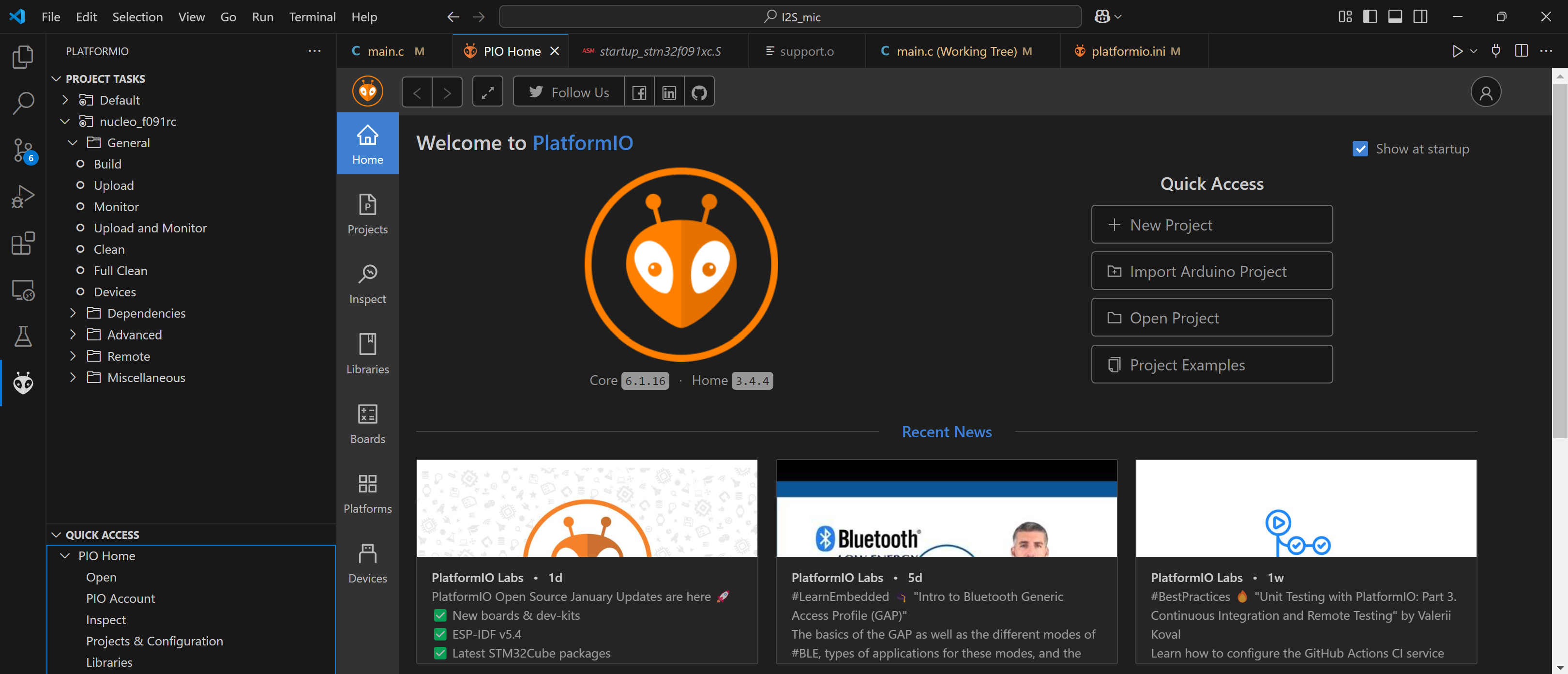Open the Boards section in PIO Home
Image resolution: width=1568 pixels, height=674 pixels.
(367, 424)
